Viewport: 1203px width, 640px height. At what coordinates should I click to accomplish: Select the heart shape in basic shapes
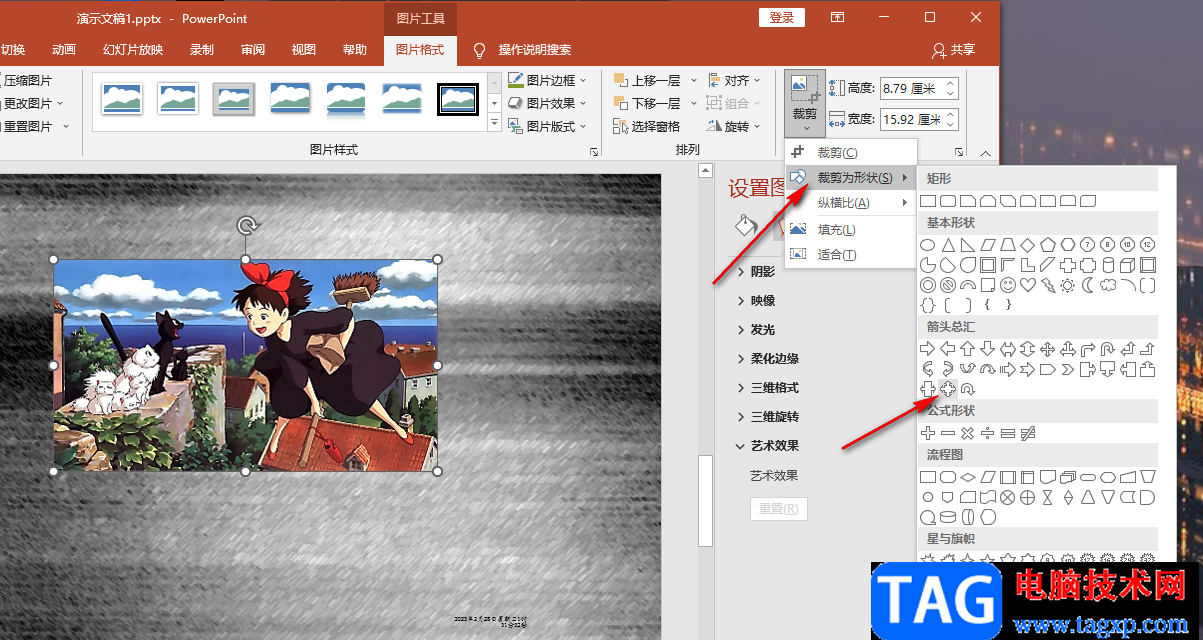coord(1028,285)
